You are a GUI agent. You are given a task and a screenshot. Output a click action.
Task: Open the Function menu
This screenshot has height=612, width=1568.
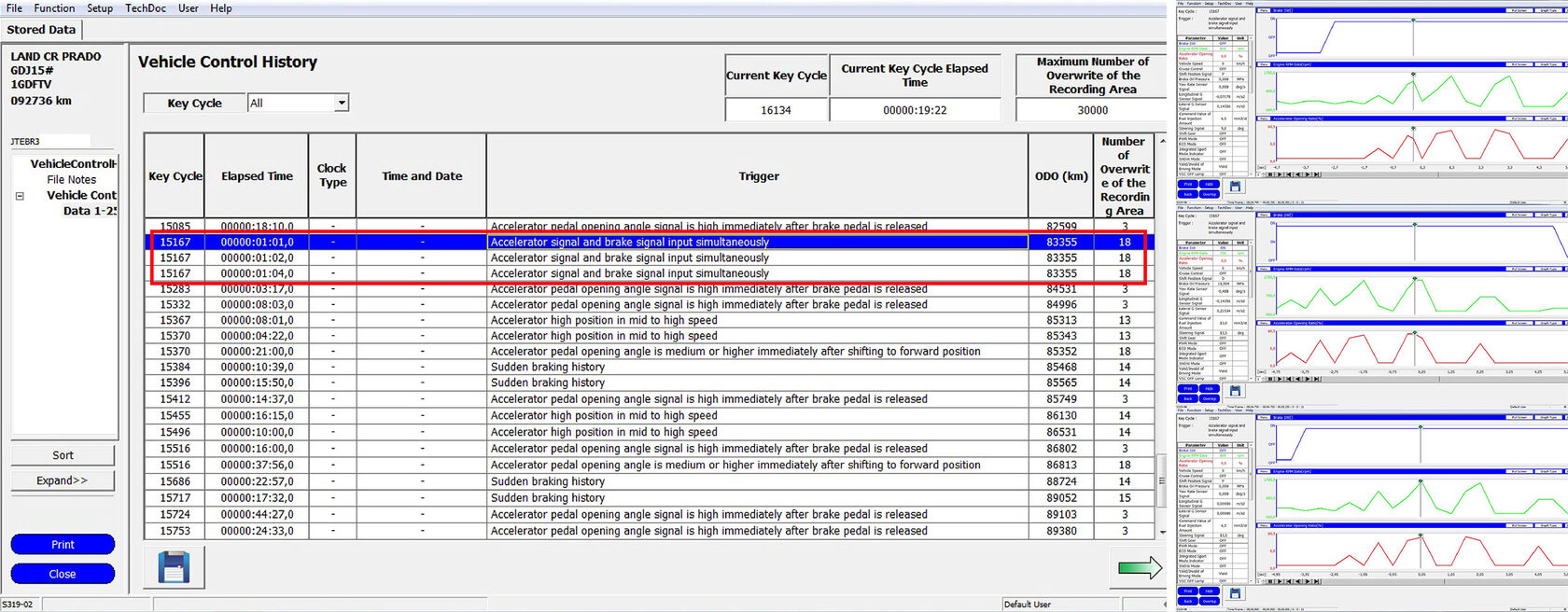pos(54,8)
